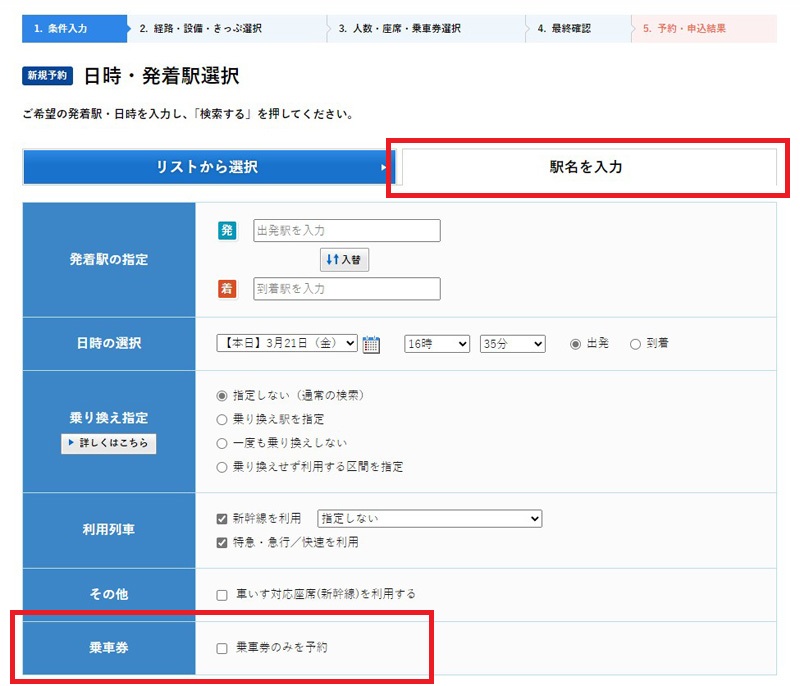Choose 乗り換え駅を指定 radio option
Viewport: 800px width, 686px height.
pos(222,420)
